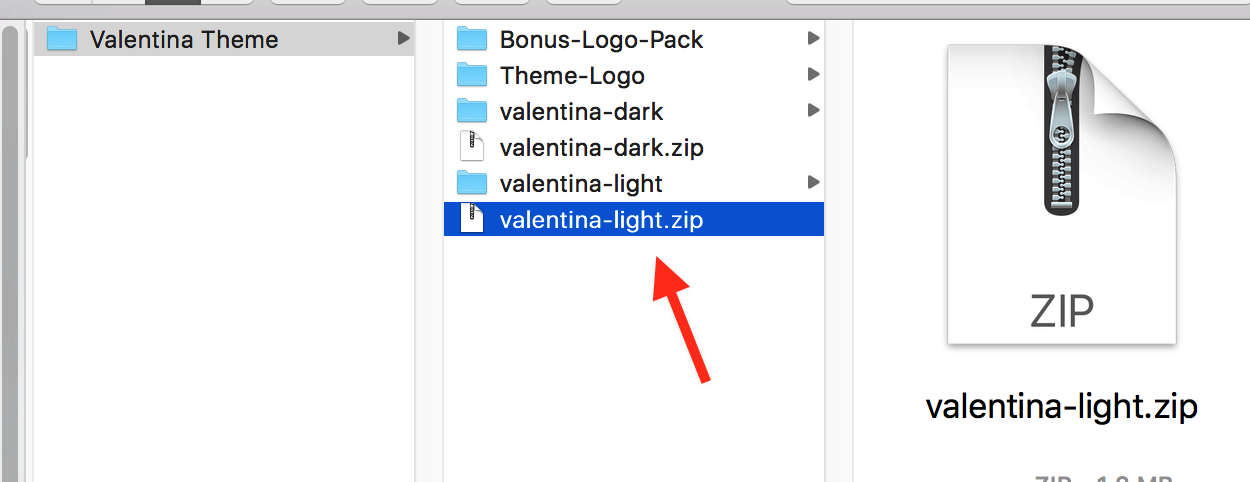Click the valentina-light.zip file icon in list
The image size is (1250, 482).
(x=471, y=219)
